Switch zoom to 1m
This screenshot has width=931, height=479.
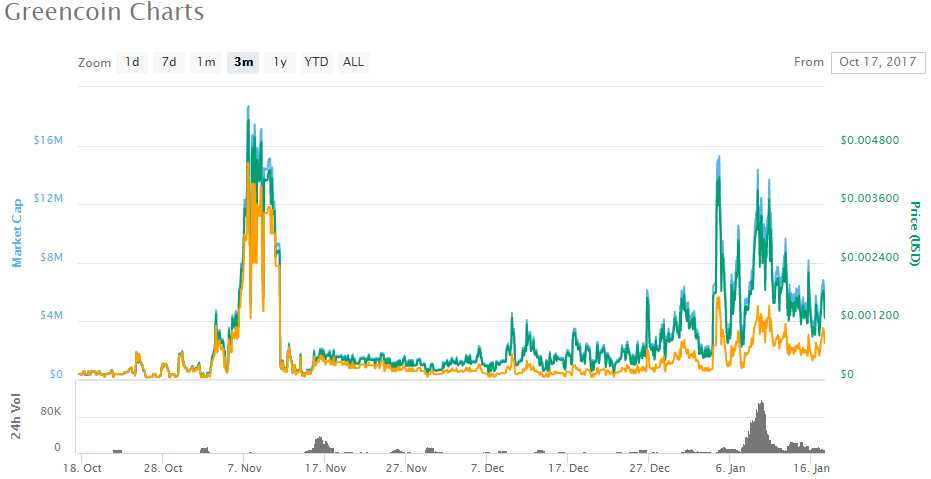coord(206,62)
